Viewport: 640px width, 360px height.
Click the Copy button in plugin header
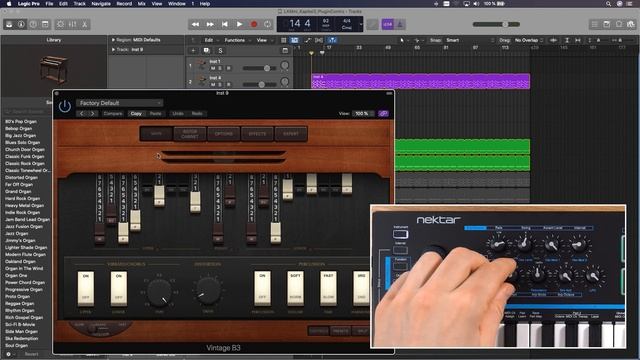136,113
